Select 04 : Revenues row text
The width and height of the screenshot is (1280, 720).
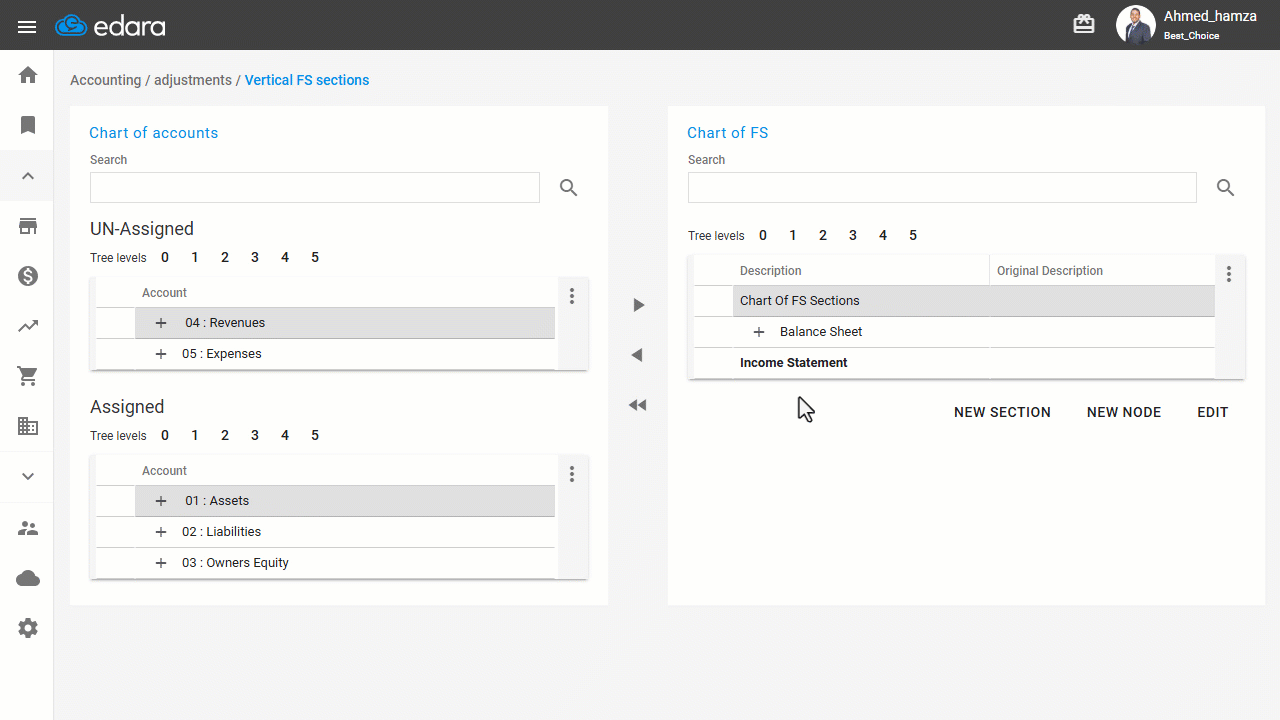(x=225, y=323)
